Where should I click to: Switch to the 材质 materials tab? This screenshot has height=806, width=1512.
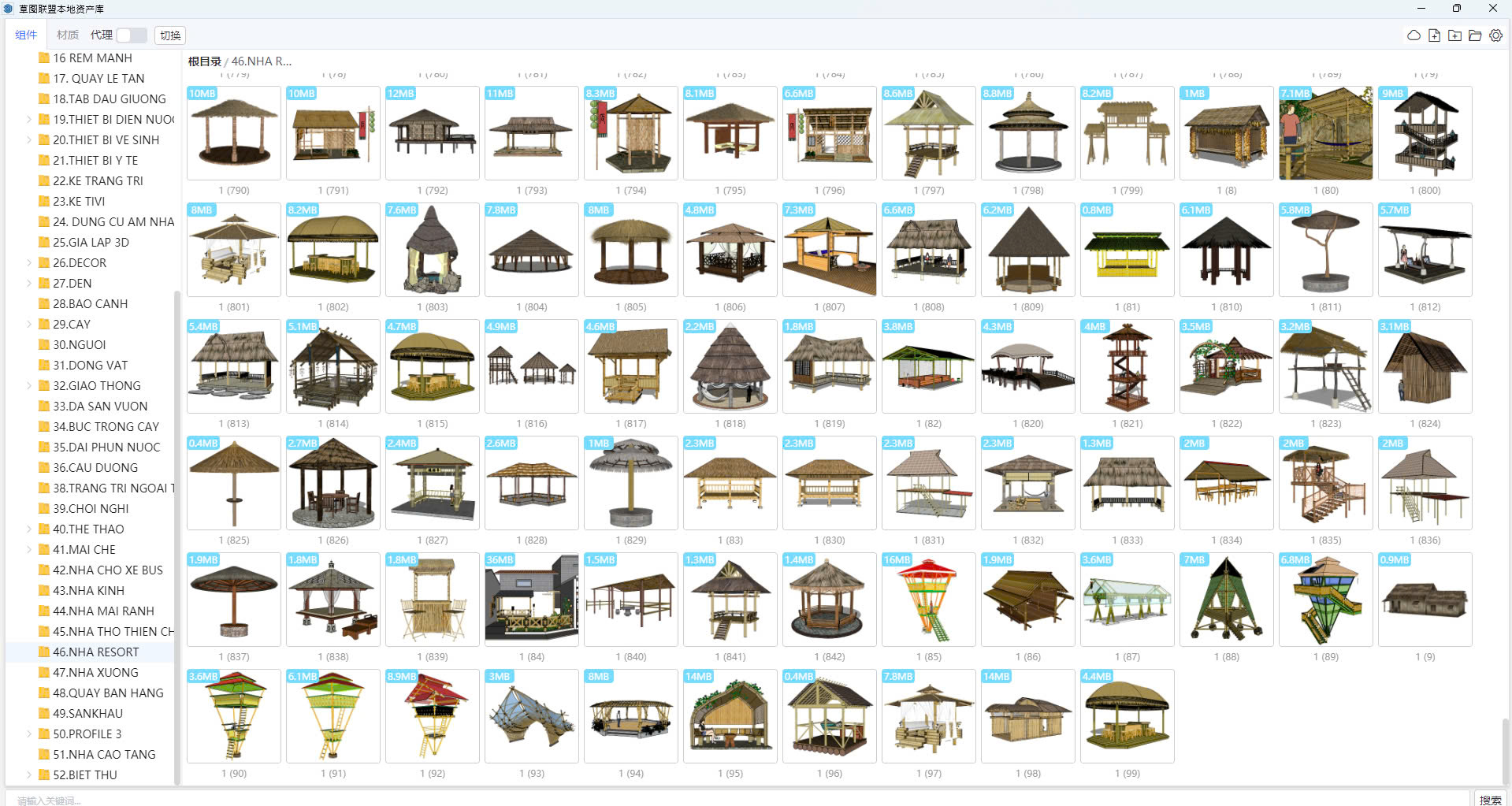coord(68,35)
